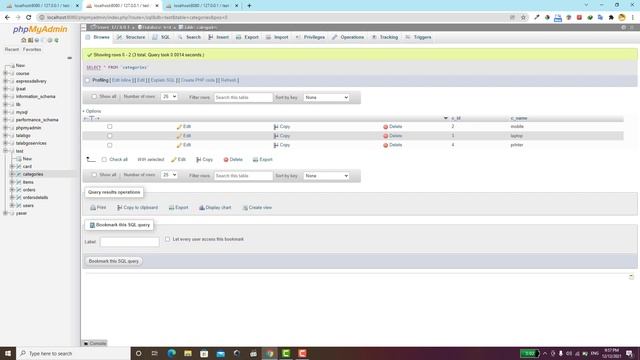Edit the mobile row
Viewport: 640px width, 360px height.
tap(184, 127)
